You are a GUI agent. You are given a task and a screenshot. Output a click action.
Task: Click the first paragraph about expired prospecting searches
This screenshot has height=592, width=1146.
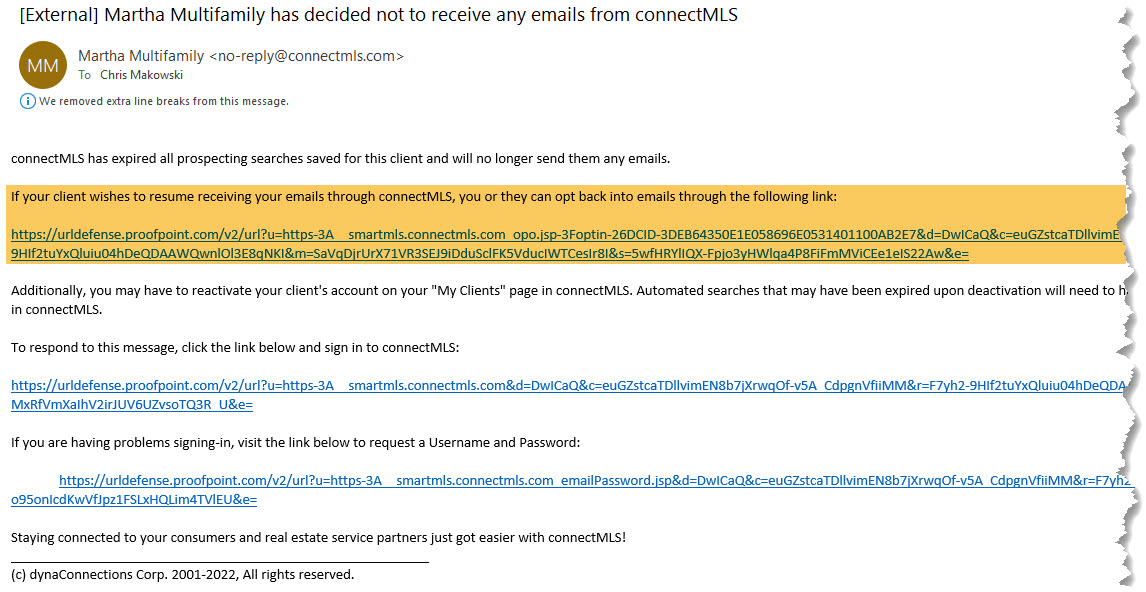(341, 159)
